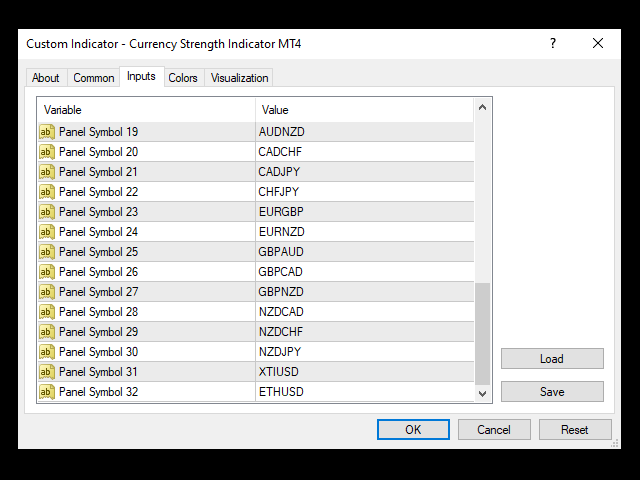This screenshot has height=480, width=640.
Task: Click the 'ab' icon beside Panel Symbol 30
Action: click(x=47, y=352)
